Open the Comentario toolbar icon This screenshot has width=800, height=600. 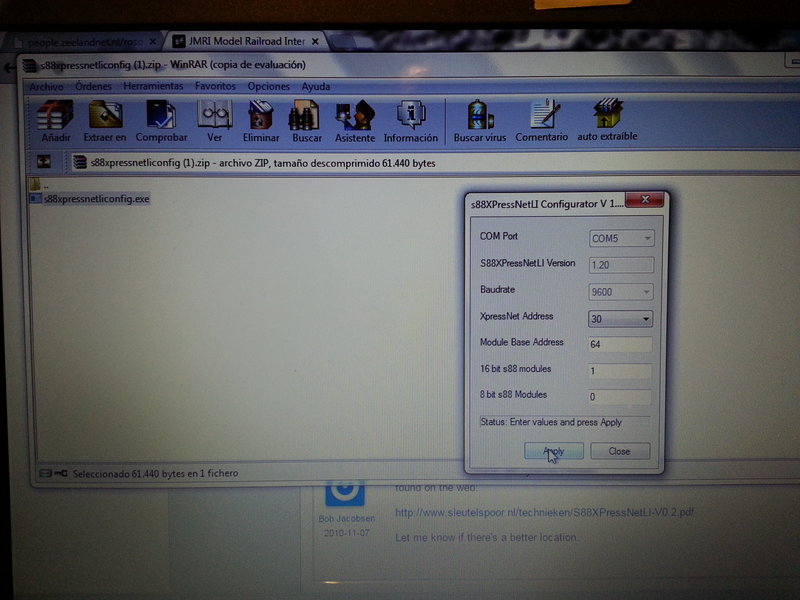click(541, 121)
